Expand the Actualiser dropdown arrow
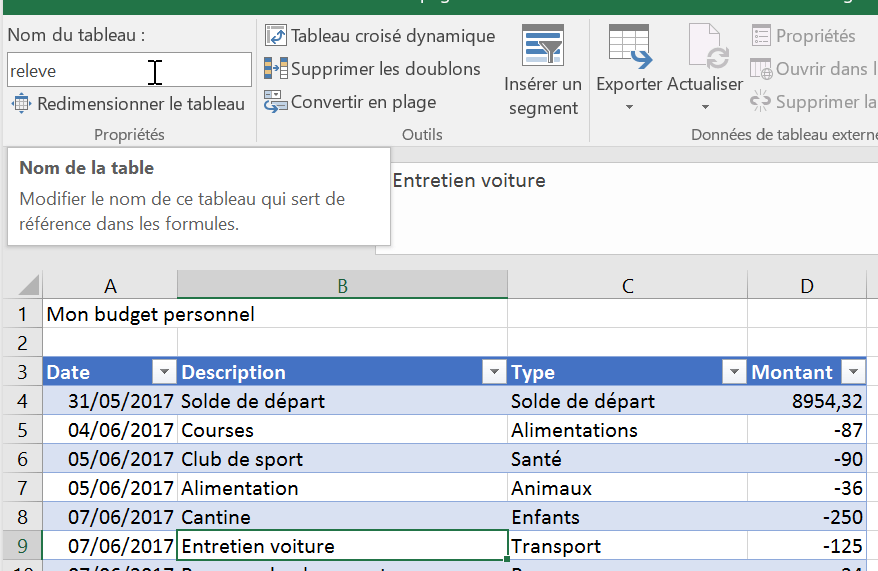Image resolution: width=878 pixels, height=571 pixels. [706, 107]
